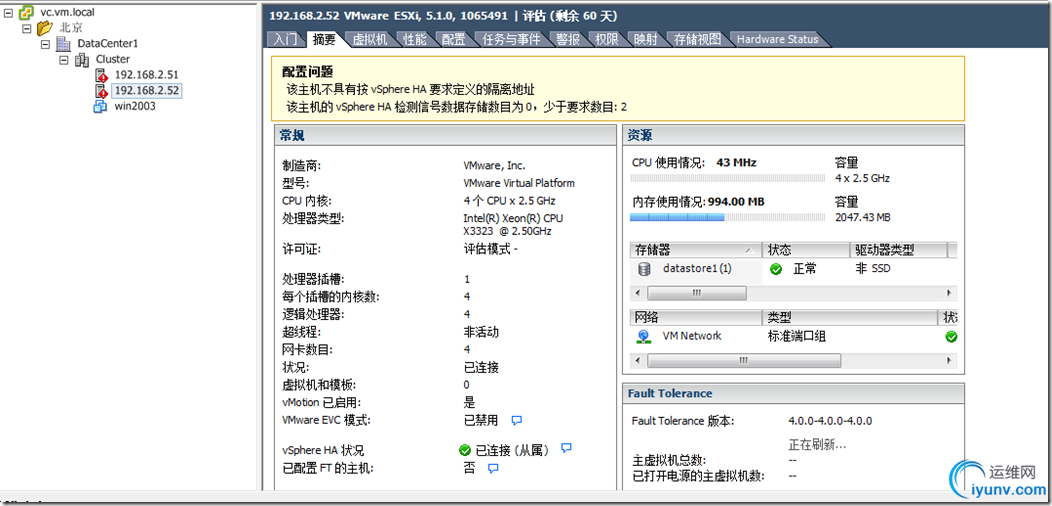Open the 任务与事件 tab
This screenshot has height=506, width=1052.
click(x=511, y=39)
